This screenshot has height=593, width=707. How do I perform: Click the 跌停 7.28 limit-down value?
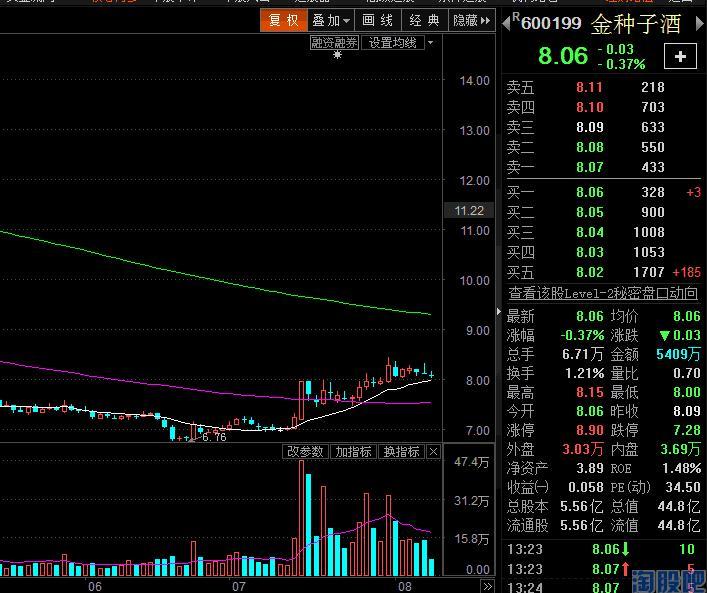point(687,430)
